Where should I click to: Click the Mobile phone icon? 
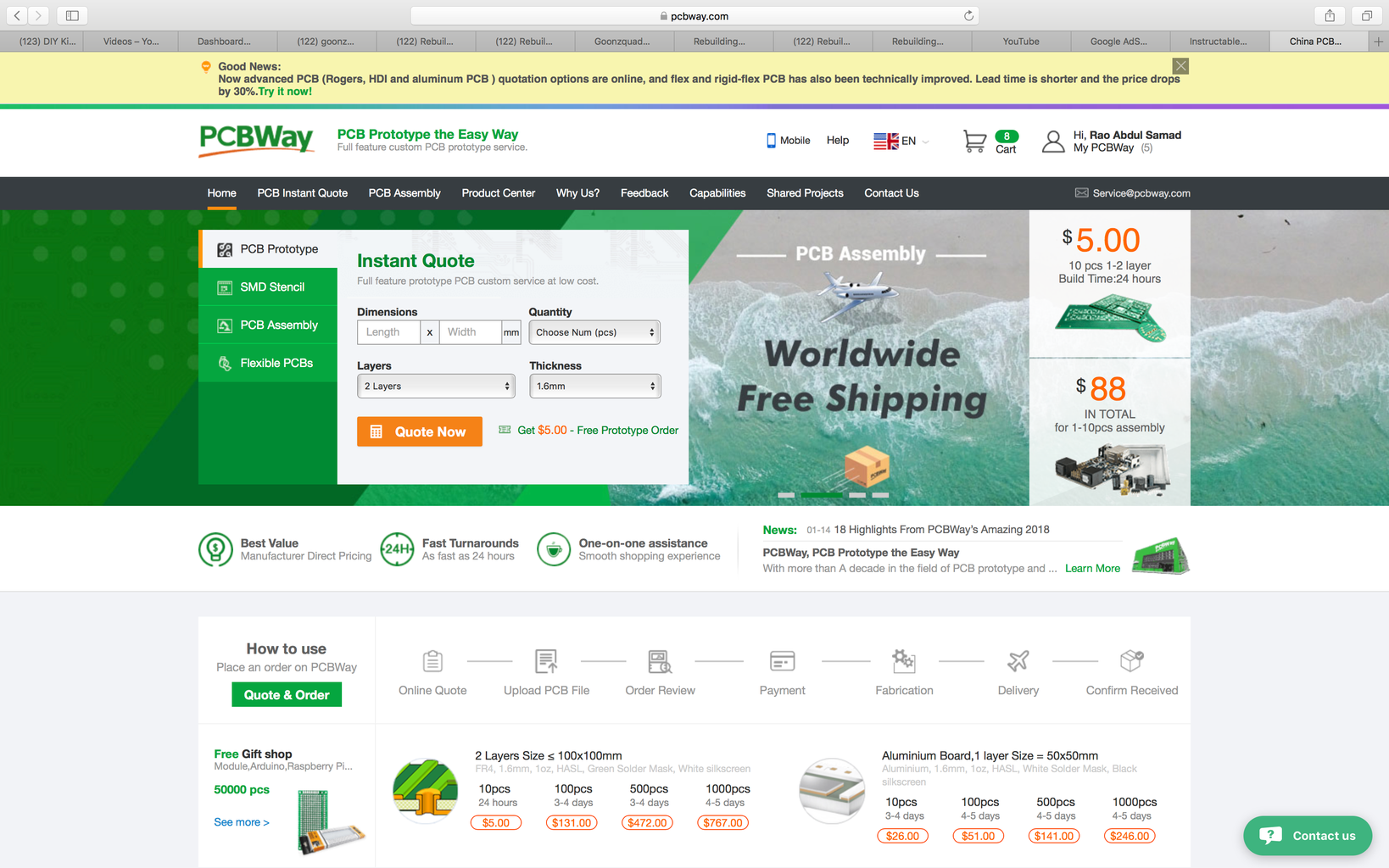771,141
